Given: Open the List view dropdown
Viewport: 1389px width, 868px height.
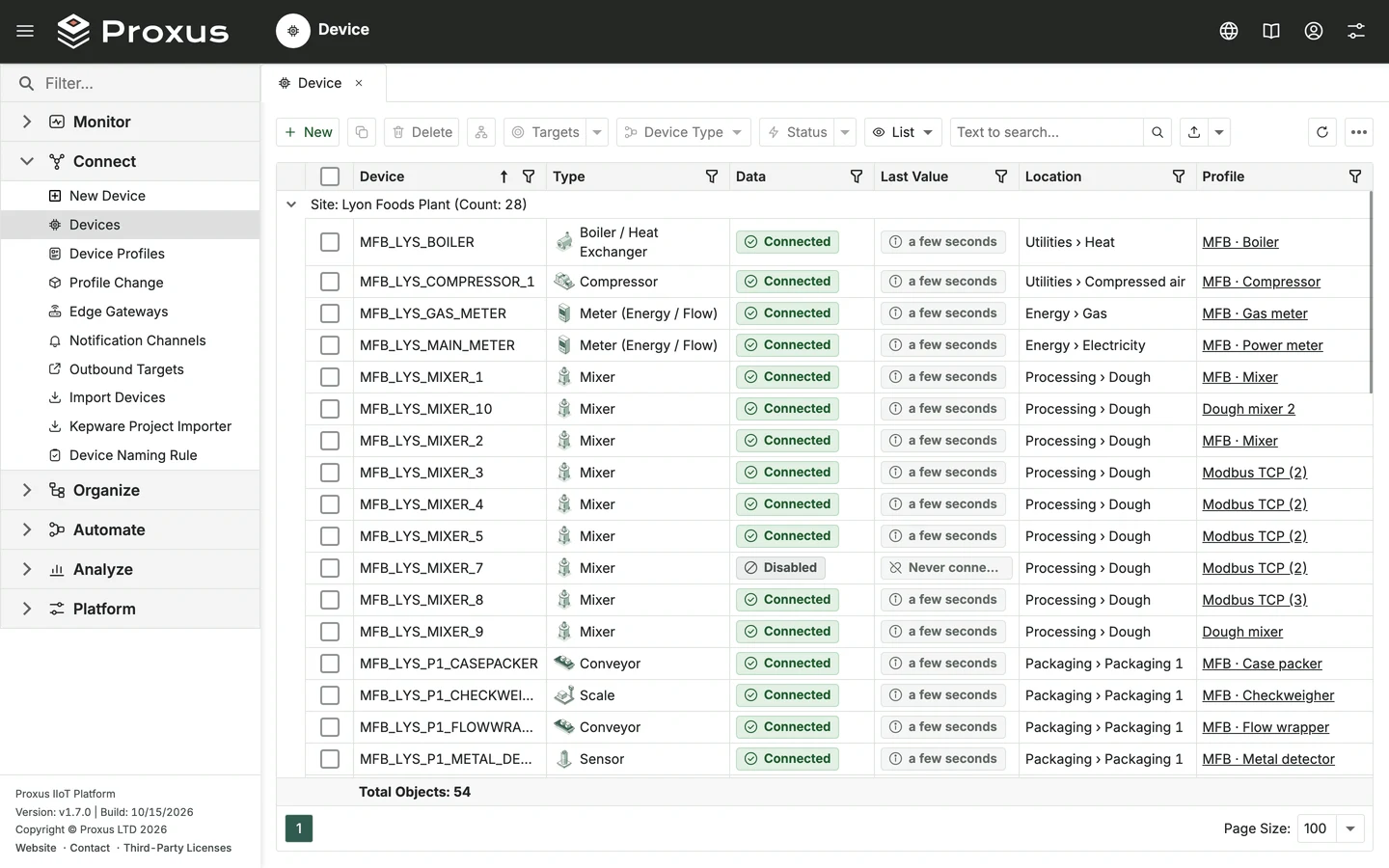Looking at the screenshot, I should click(903, 132).
